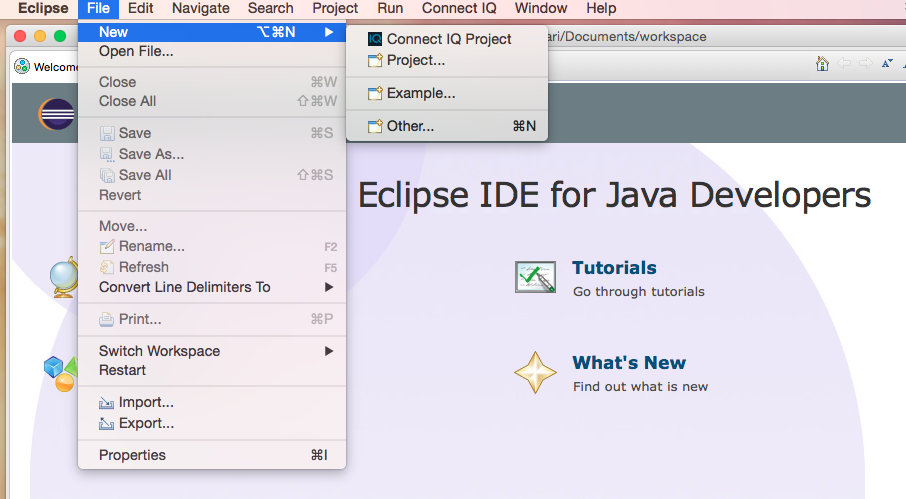Click the Refresh icon in File menu
The image size is (906, 499).
[107, 267]
